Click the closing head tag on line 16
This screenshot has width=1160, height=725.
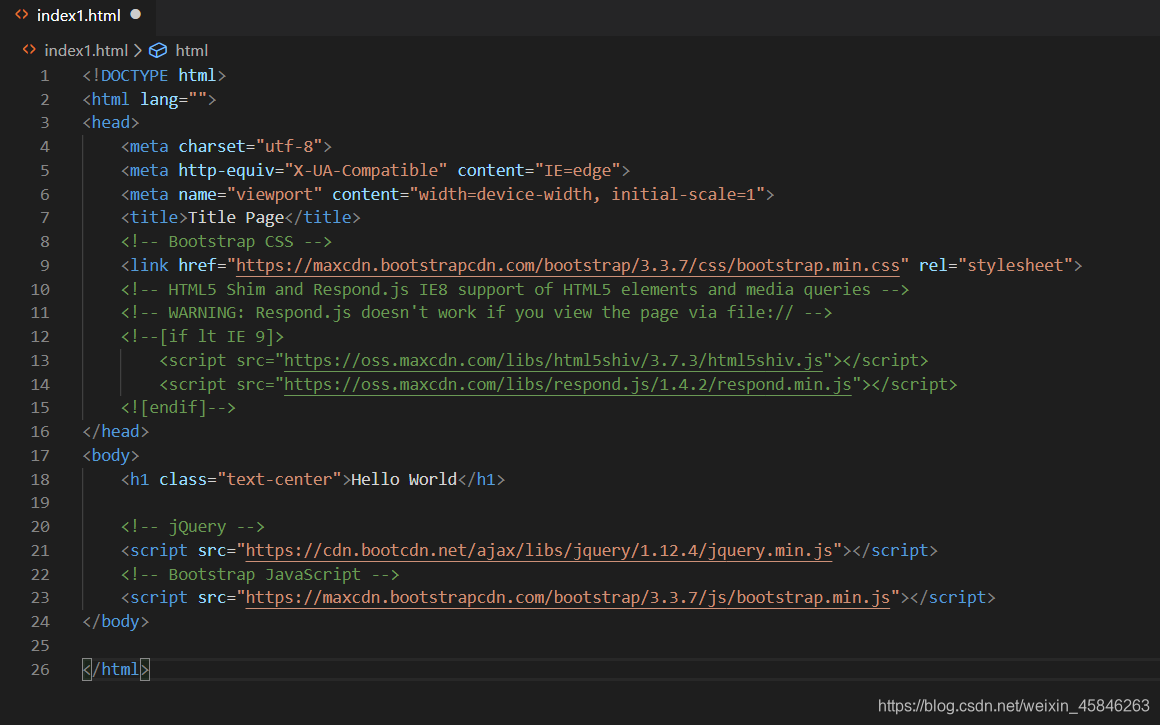pyautogui.click(x=115, y=432)
